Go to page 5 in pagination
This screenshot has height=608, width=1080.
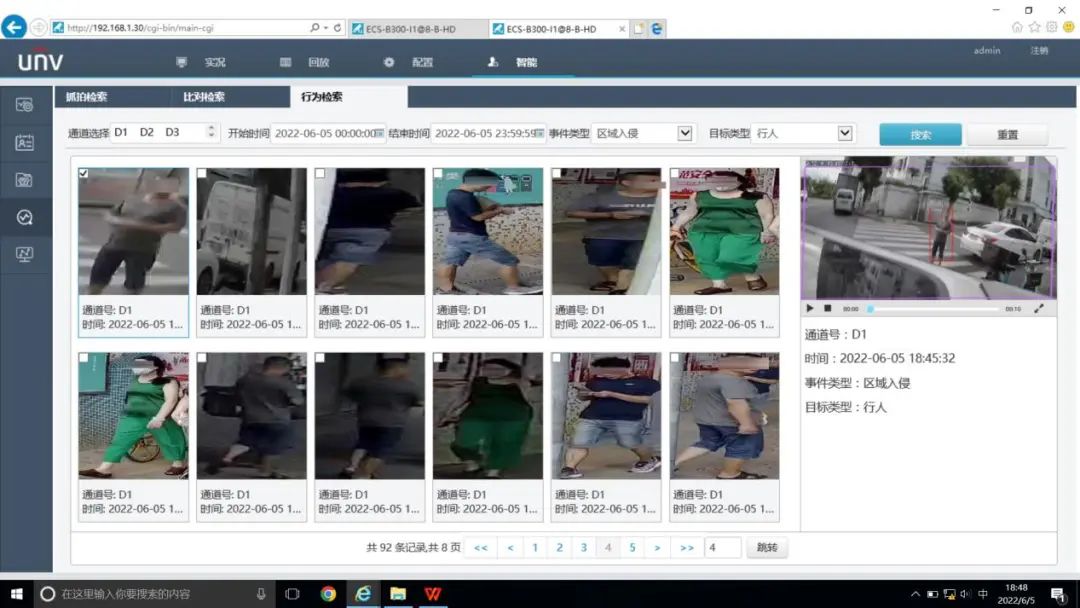click(632, 547)
